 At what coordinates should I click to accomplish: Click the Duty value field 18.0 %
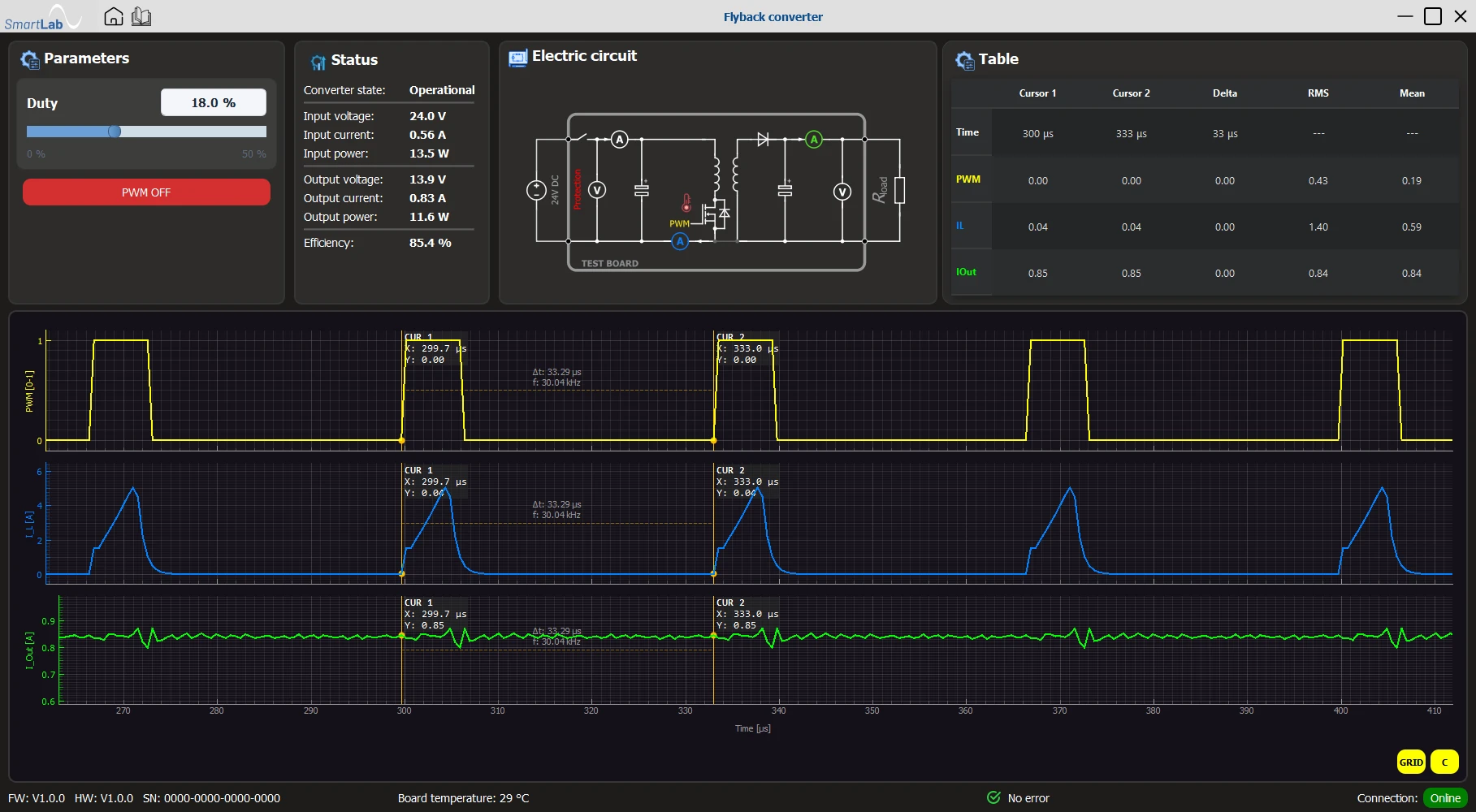pyautogui.click(x=214, y=102)
